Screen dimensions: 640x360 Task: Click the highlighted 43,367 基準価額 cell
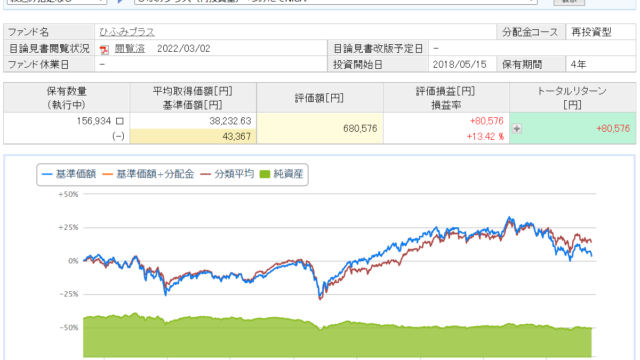(193, 136)
